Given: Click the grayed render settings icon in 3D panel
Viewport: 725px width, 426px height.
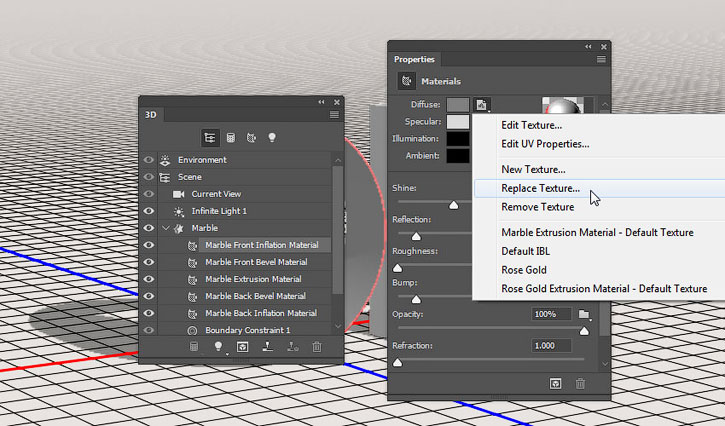Looking at the screenshot, I should click(194, 346).
